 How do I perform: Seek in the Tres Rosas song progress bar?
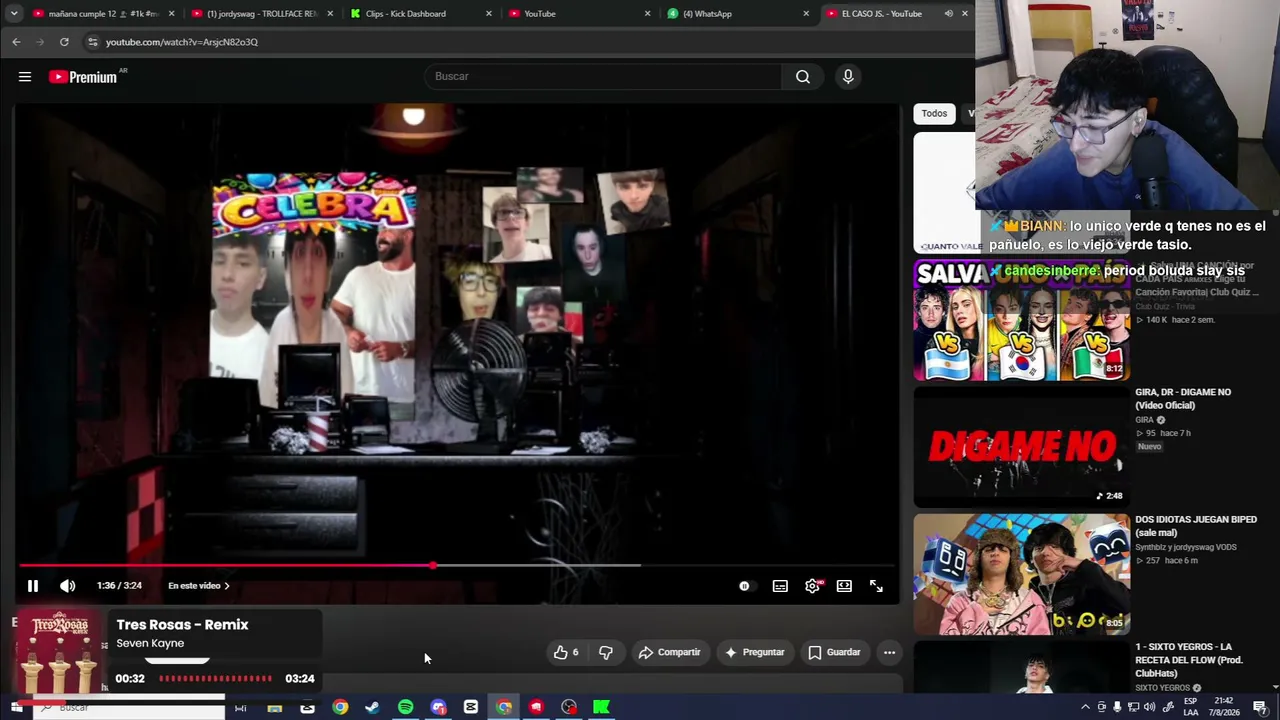point(215,679)
